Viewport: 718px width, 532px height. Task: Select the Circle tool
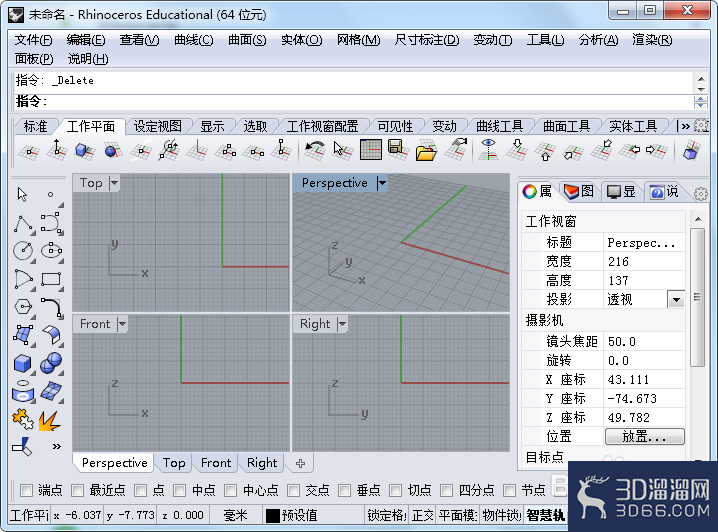point(23,251)
